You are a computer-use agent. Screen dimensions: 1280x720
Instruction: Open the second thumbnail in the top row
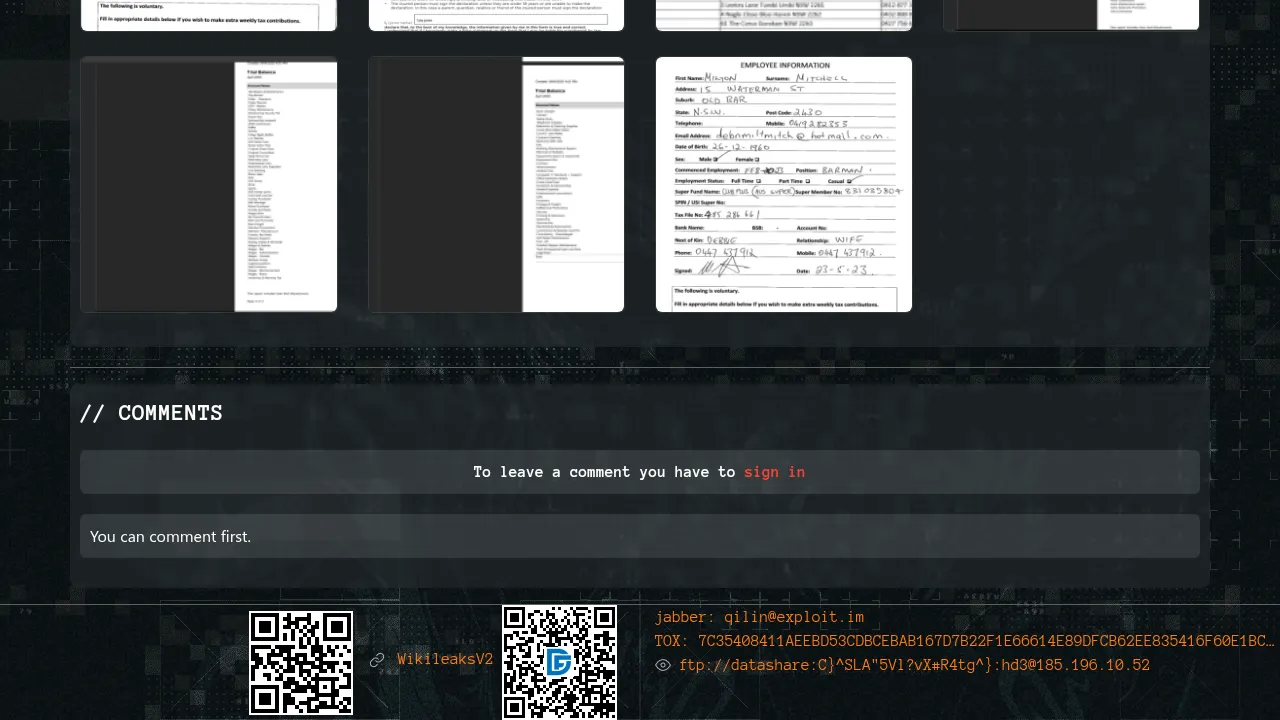pos(496,15)
